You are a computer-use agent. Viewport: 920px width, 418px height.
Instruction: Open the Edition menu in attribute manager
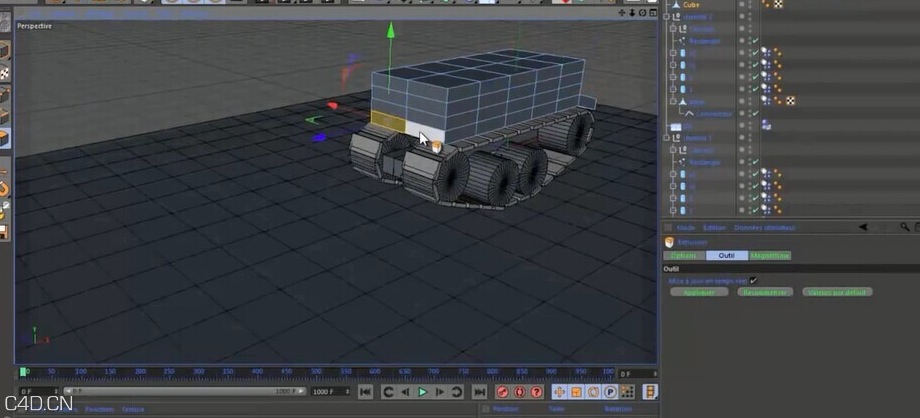coord(714,228)
